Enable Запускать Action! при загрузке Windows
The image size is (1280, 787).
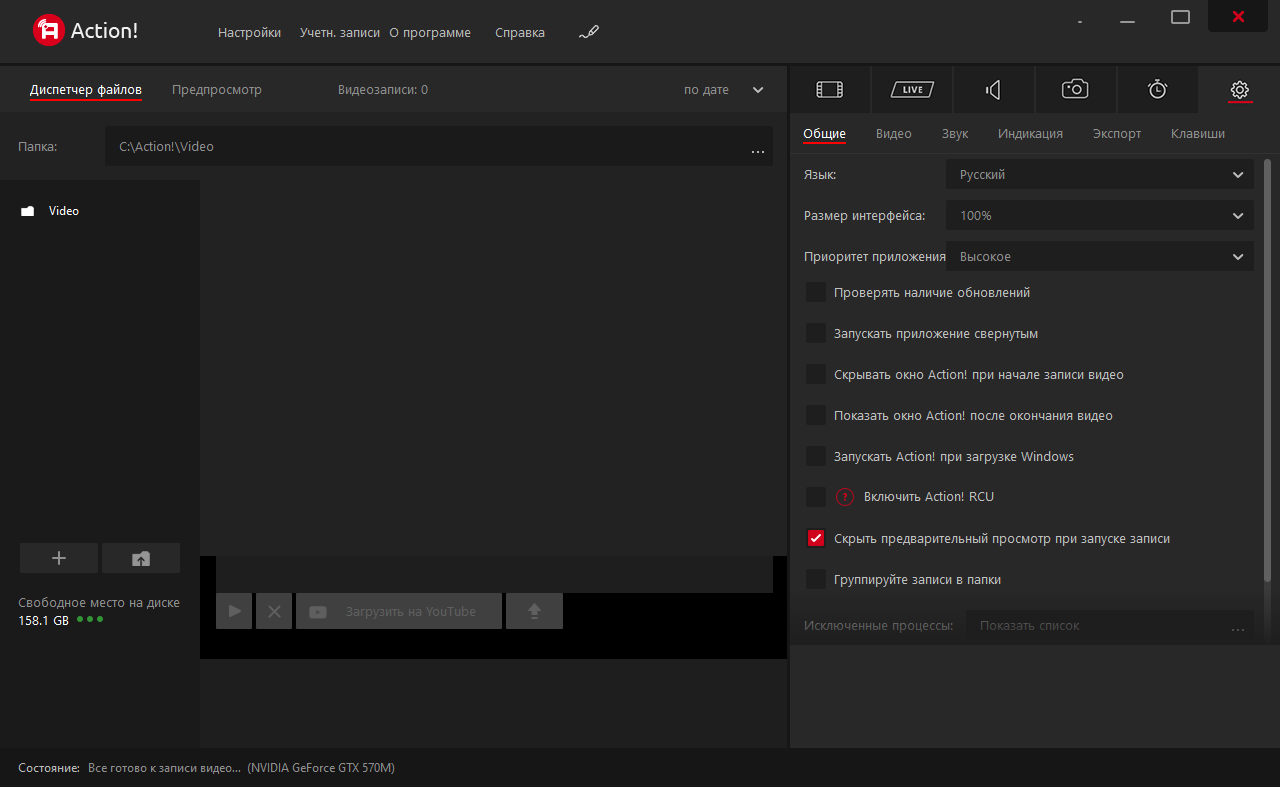click(816, 456)
